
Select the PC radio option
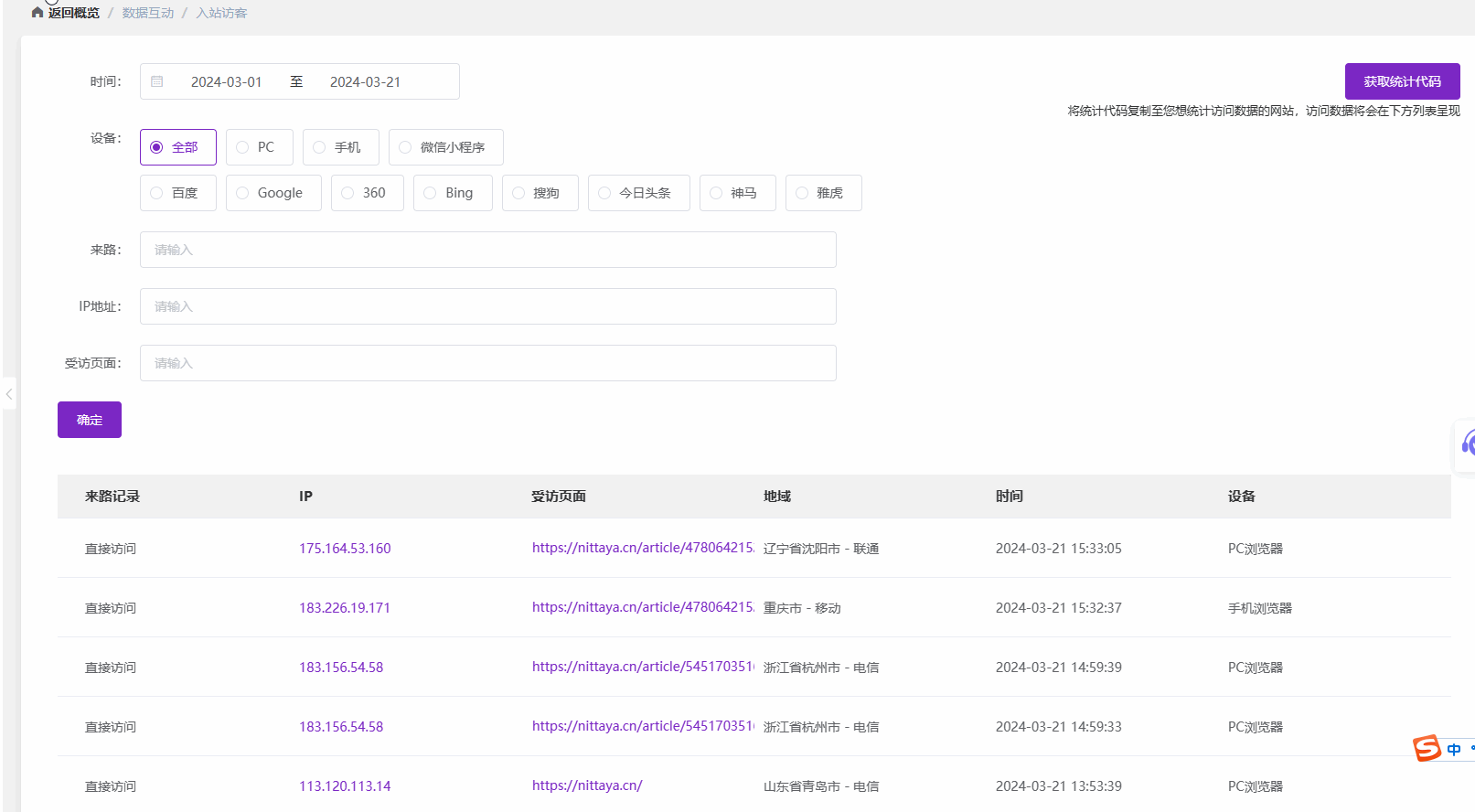pos(259,147)
